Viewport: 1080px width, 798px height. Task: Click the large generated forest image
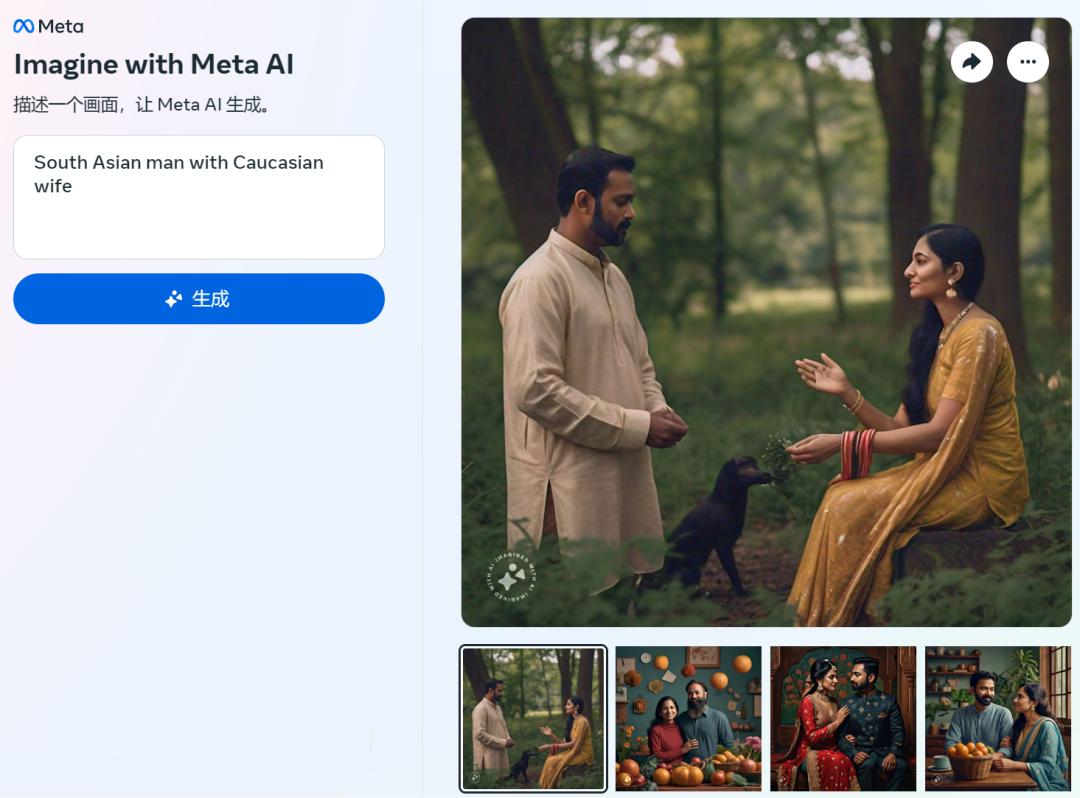pyautogui.click(x=767, y=322)
